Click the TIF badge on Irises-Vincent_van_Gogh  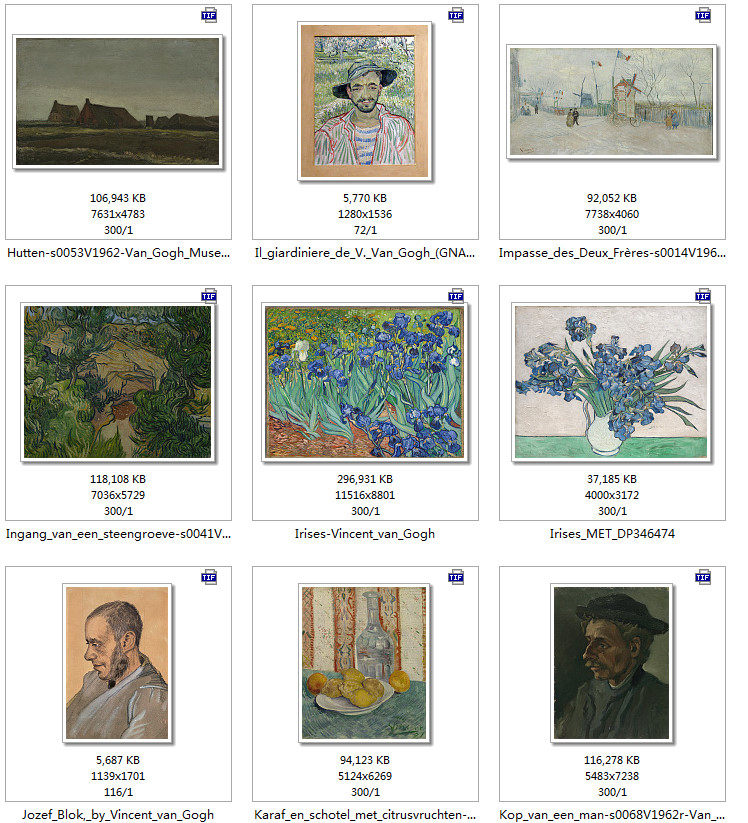(x=456, y=296)
